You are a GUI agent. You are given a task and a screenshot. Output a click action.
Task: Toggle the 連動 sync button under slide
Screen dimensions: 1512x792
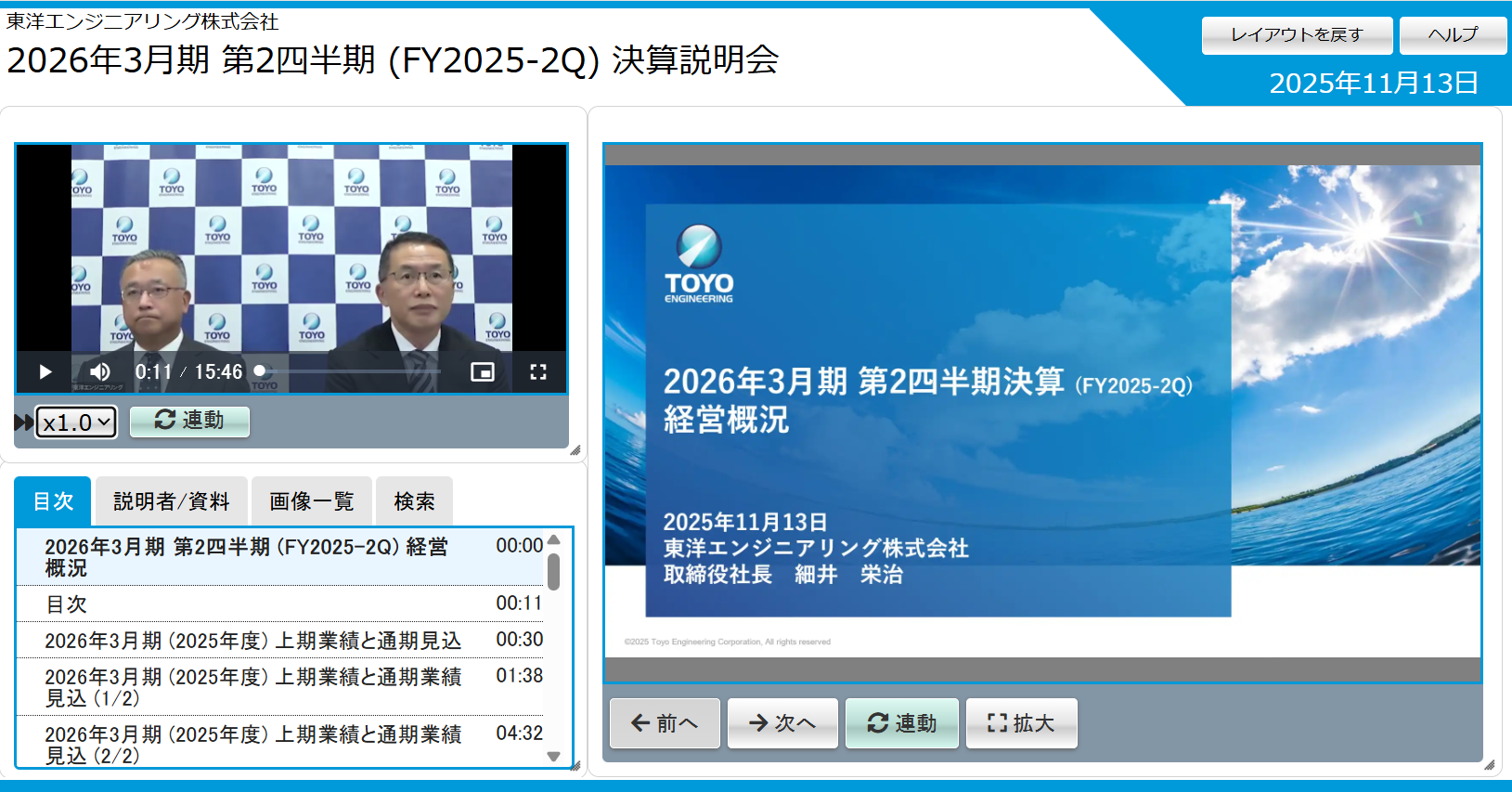click(901, 723)
